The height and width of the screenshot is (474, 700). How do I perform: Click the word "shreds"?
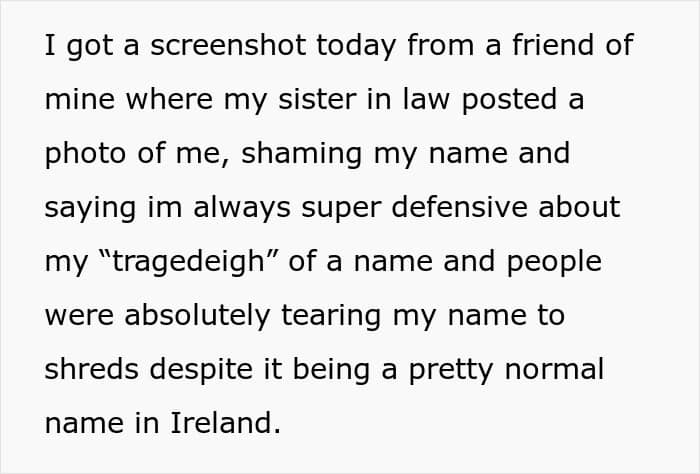[91, 369]
